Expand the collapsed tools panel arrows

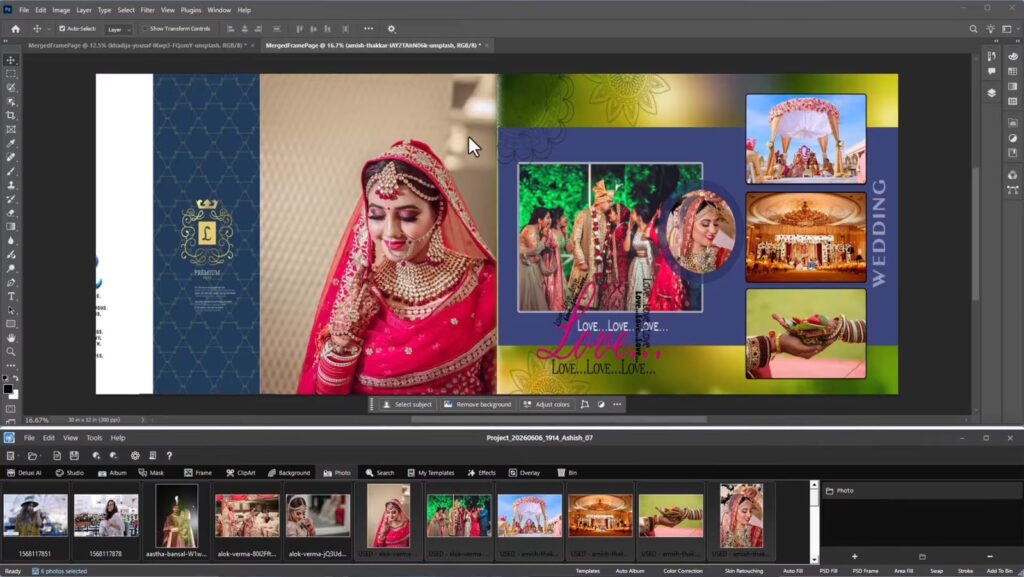tap(6, 41)
